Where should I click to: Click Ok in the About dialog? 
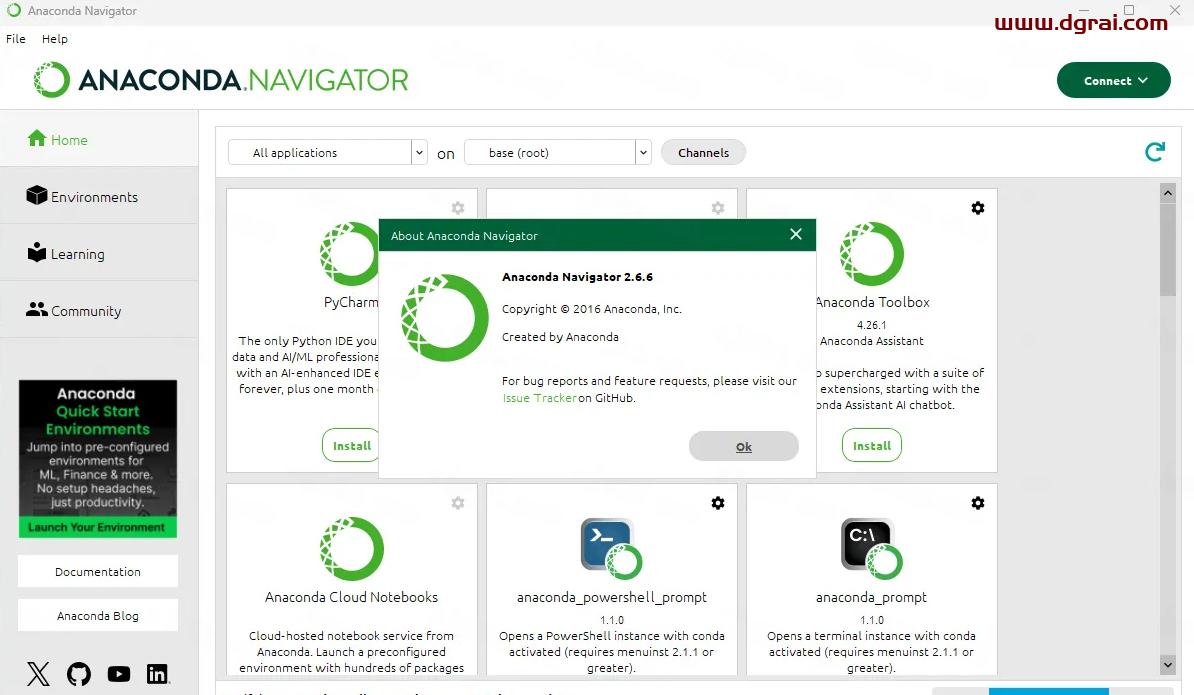point(744,446)
